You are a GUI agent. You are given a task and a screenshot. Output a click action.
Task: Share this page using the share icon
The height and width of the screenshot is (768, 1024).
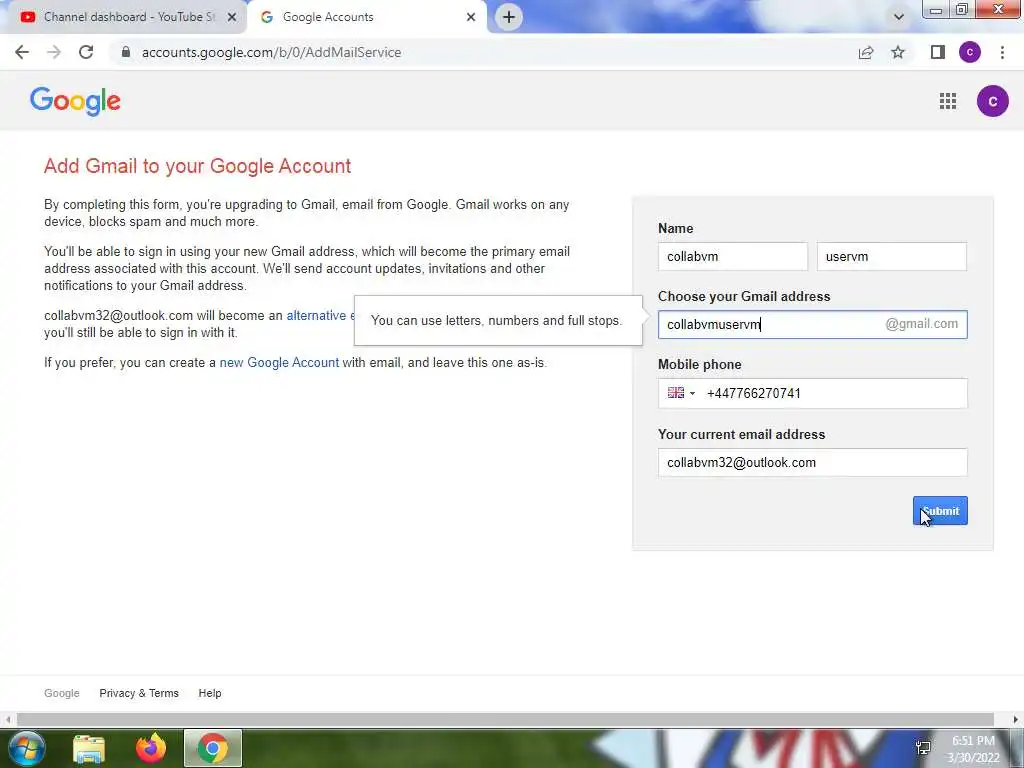(866, 52)
